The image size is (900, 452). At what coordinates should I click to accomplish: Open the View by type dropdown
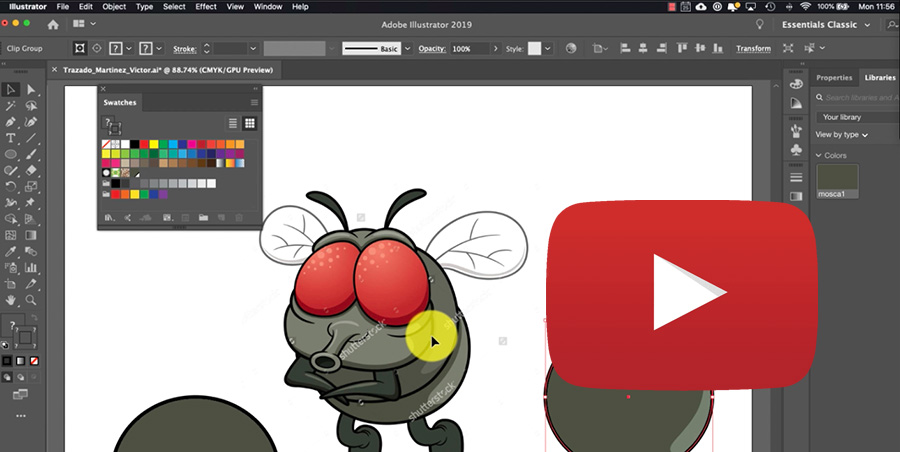[x=842, y=135]
